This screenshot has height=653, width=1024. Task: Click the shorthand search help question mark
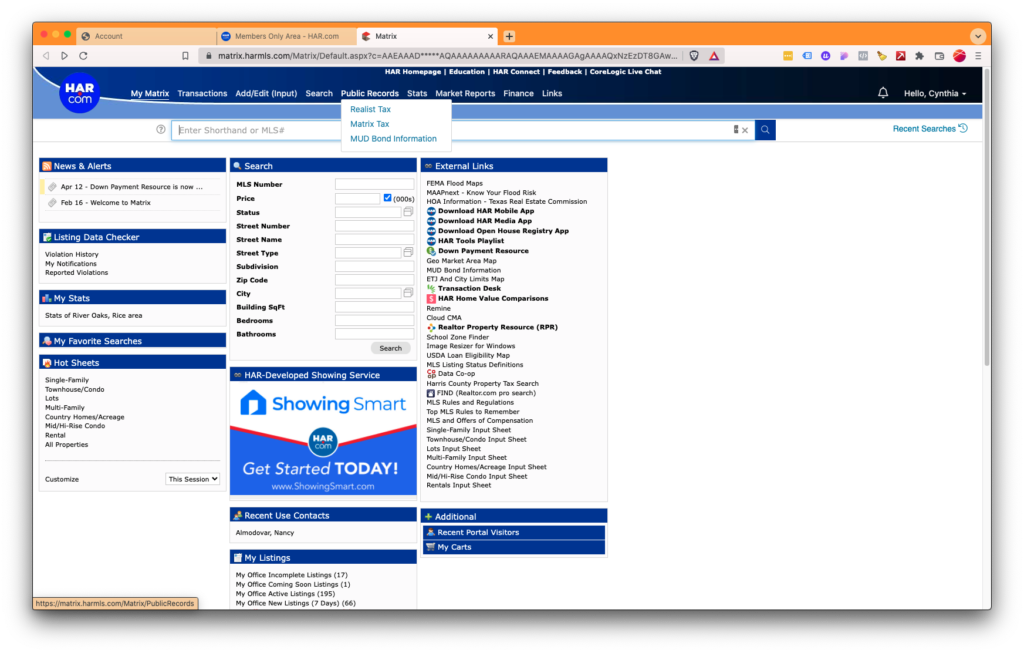pyautogui.click(x=161, y=130)
